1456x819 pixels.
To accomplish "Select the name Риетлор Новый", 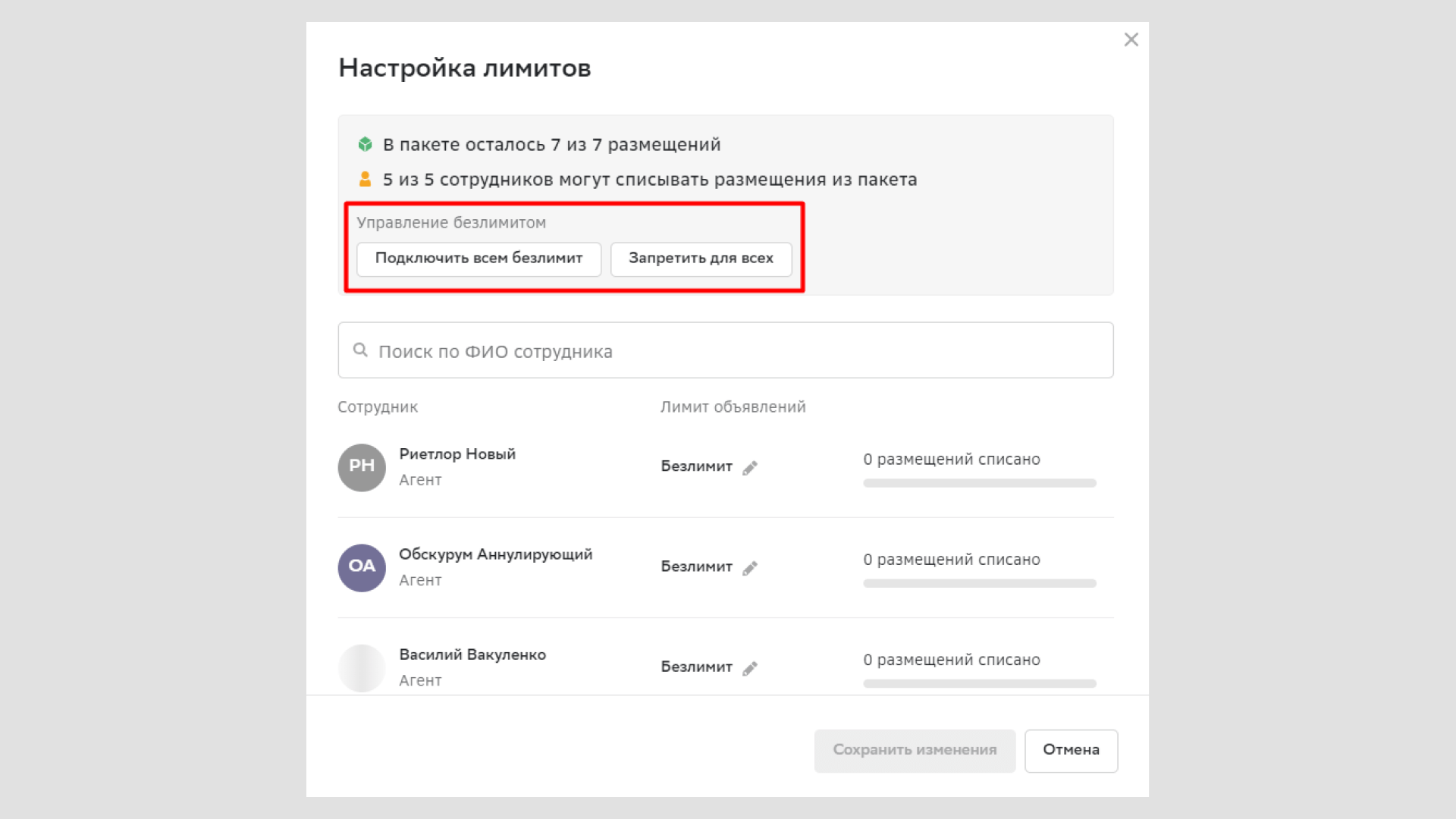I will pos(457,453).
